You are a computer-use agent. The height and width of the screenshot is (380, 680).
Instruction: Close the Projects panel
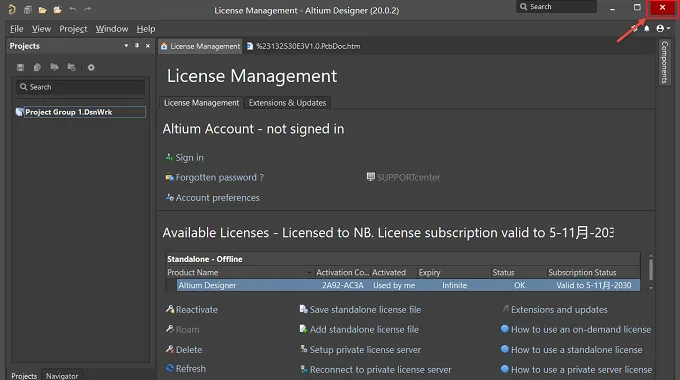pos(148,46)
